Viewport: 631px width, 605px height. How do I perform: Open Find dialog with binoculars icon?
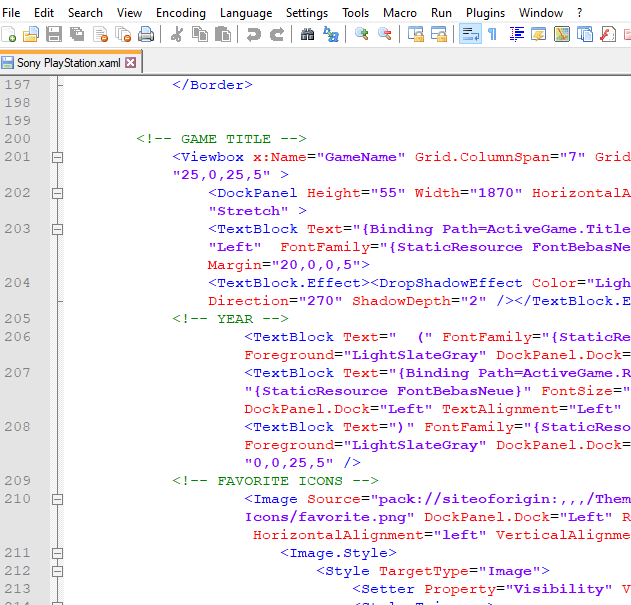click(x=307, y=34)
